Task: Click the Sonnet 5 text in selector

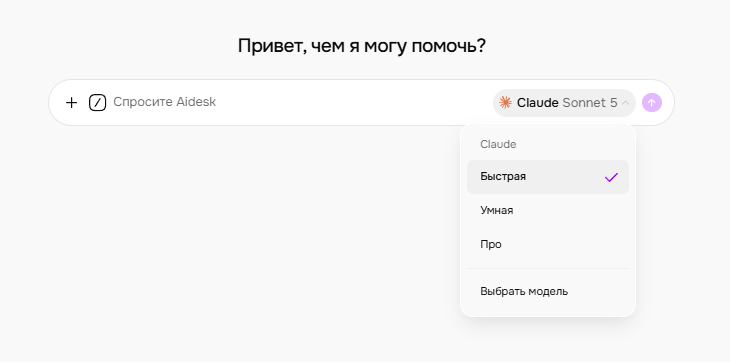Action: tap(590, 102)
